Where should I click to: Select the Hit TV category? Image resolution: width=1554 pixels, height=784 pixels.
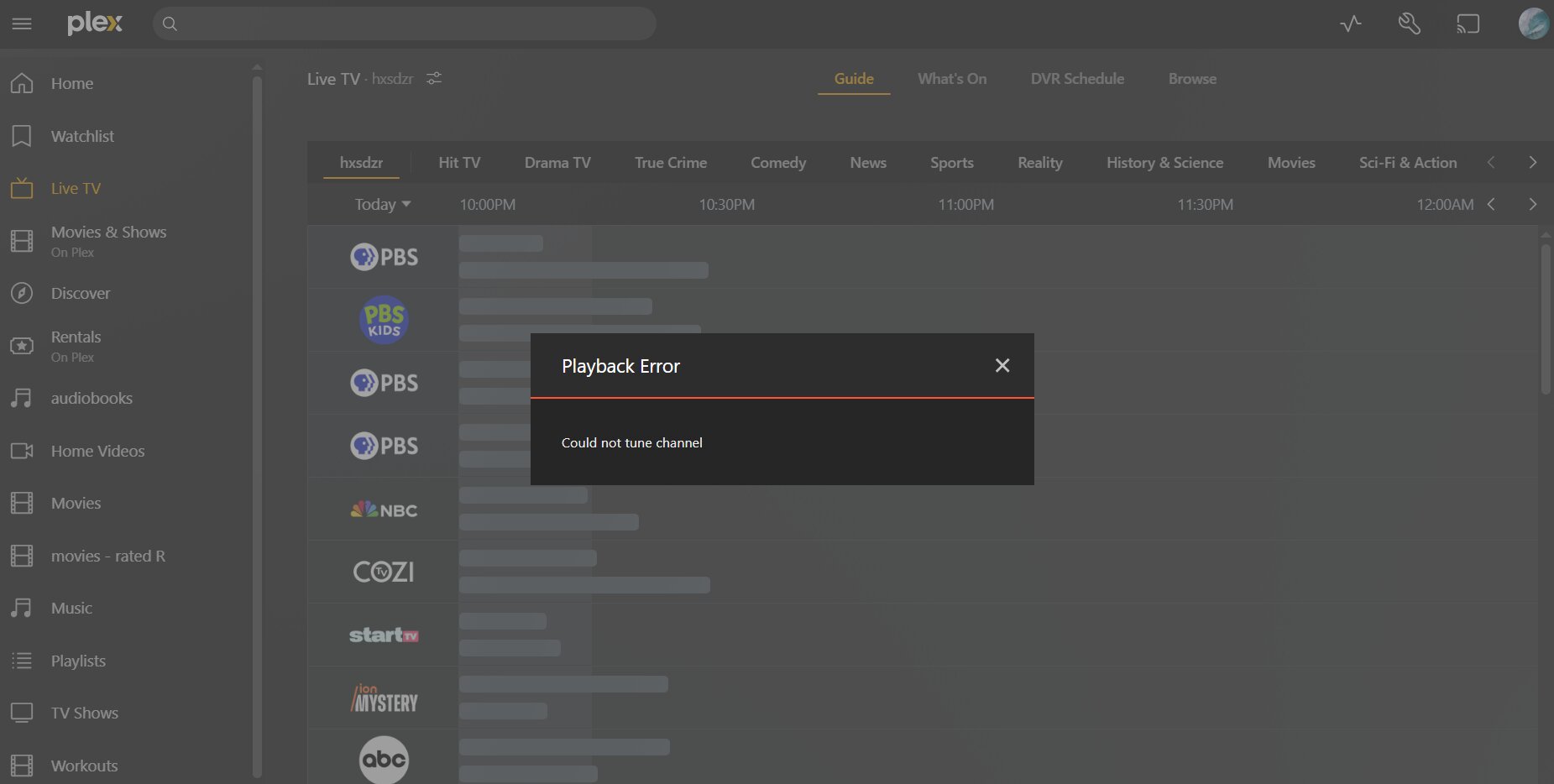click(x=459, y=162)
